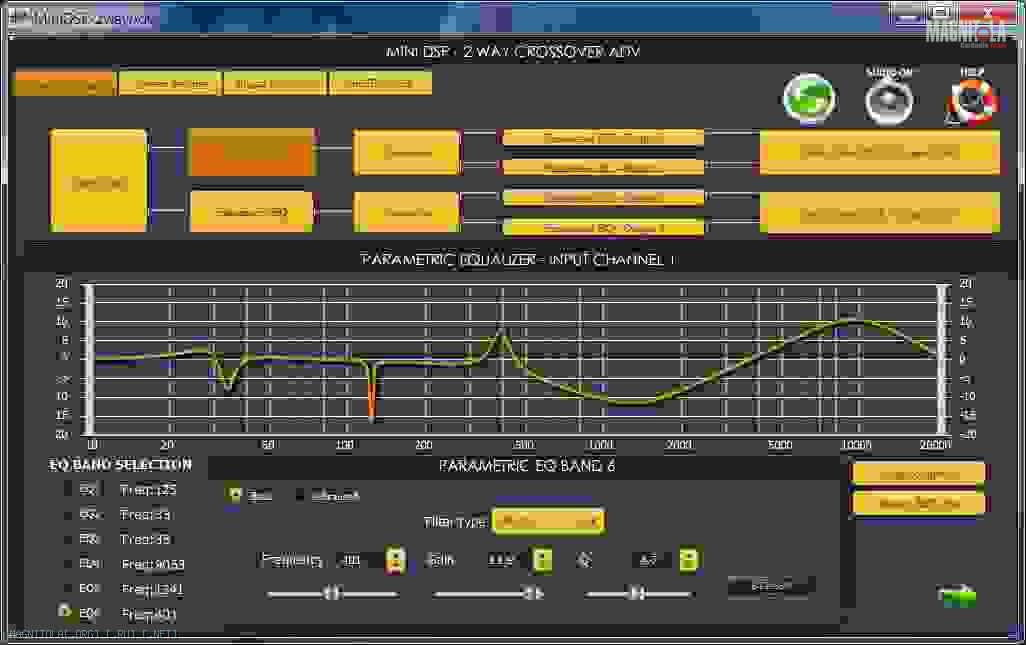Click the lower wide output block
Image resolution: width=1026 pixels, height=645 pixels.
pos(879,212)
